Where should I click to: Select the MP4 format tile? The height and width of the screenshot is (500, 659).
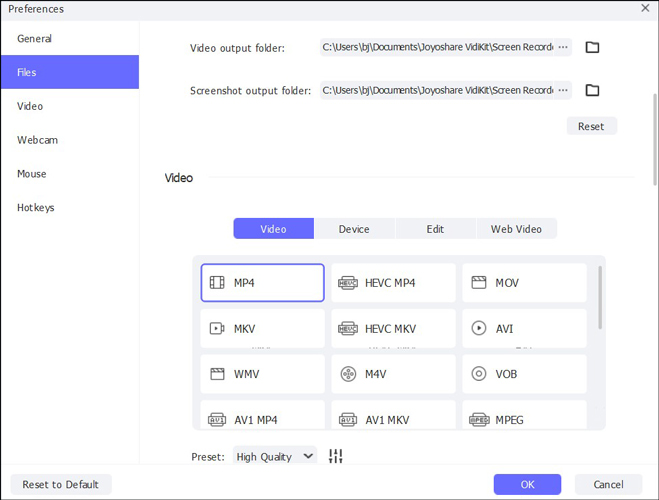(263, 283)
